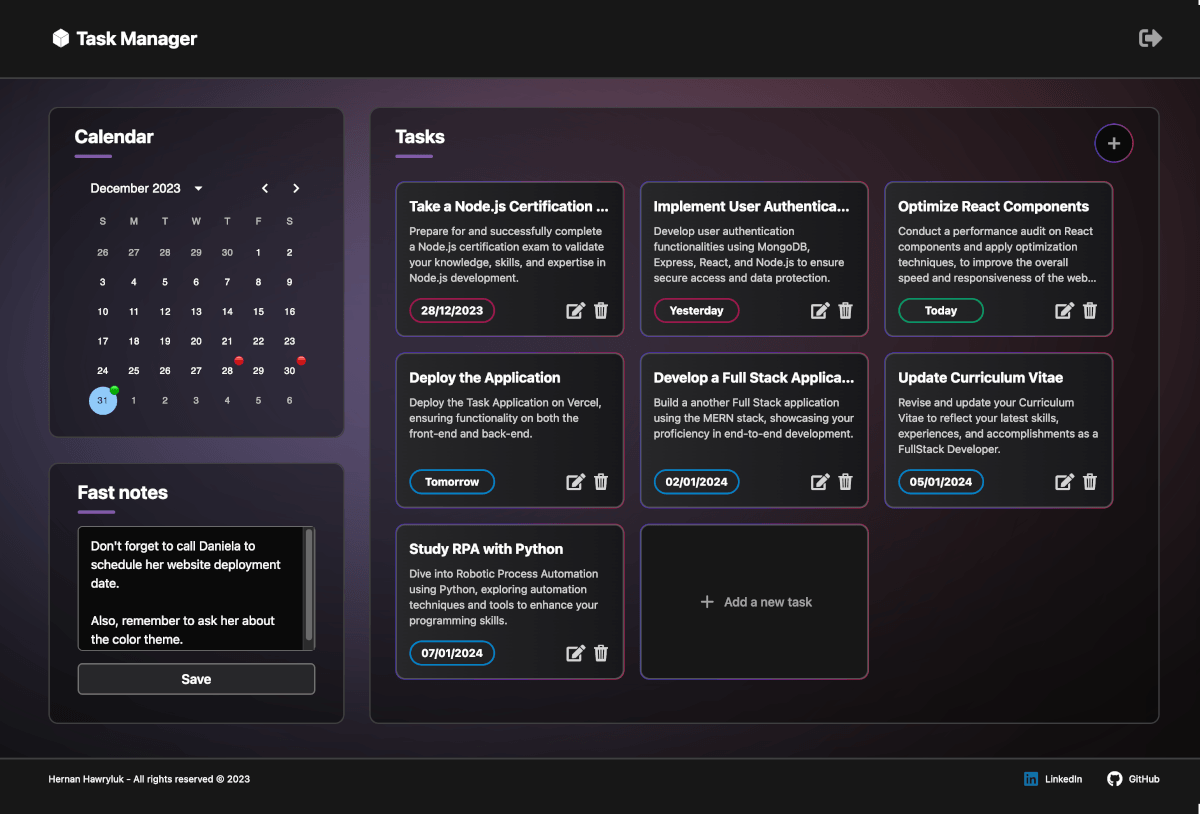Edit the Develop a Full Stack Application task
The width and height of the screenshot is (1200, 814).
coord(820,482)
